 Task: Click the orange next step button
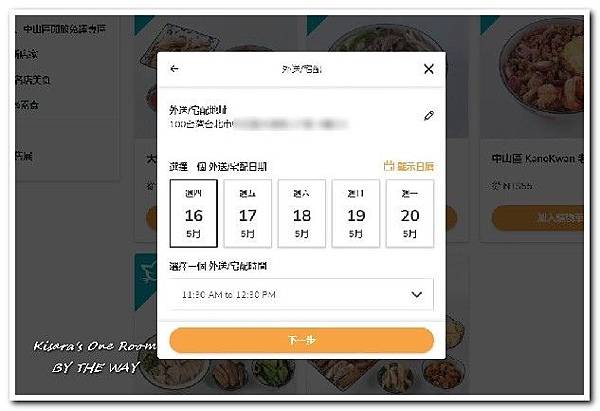click(302, 340)
